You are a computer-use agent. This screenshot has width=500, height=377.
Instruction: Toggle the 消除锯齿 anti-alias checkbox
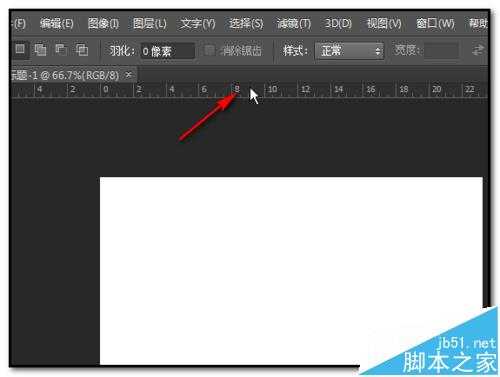click(209, 51)
